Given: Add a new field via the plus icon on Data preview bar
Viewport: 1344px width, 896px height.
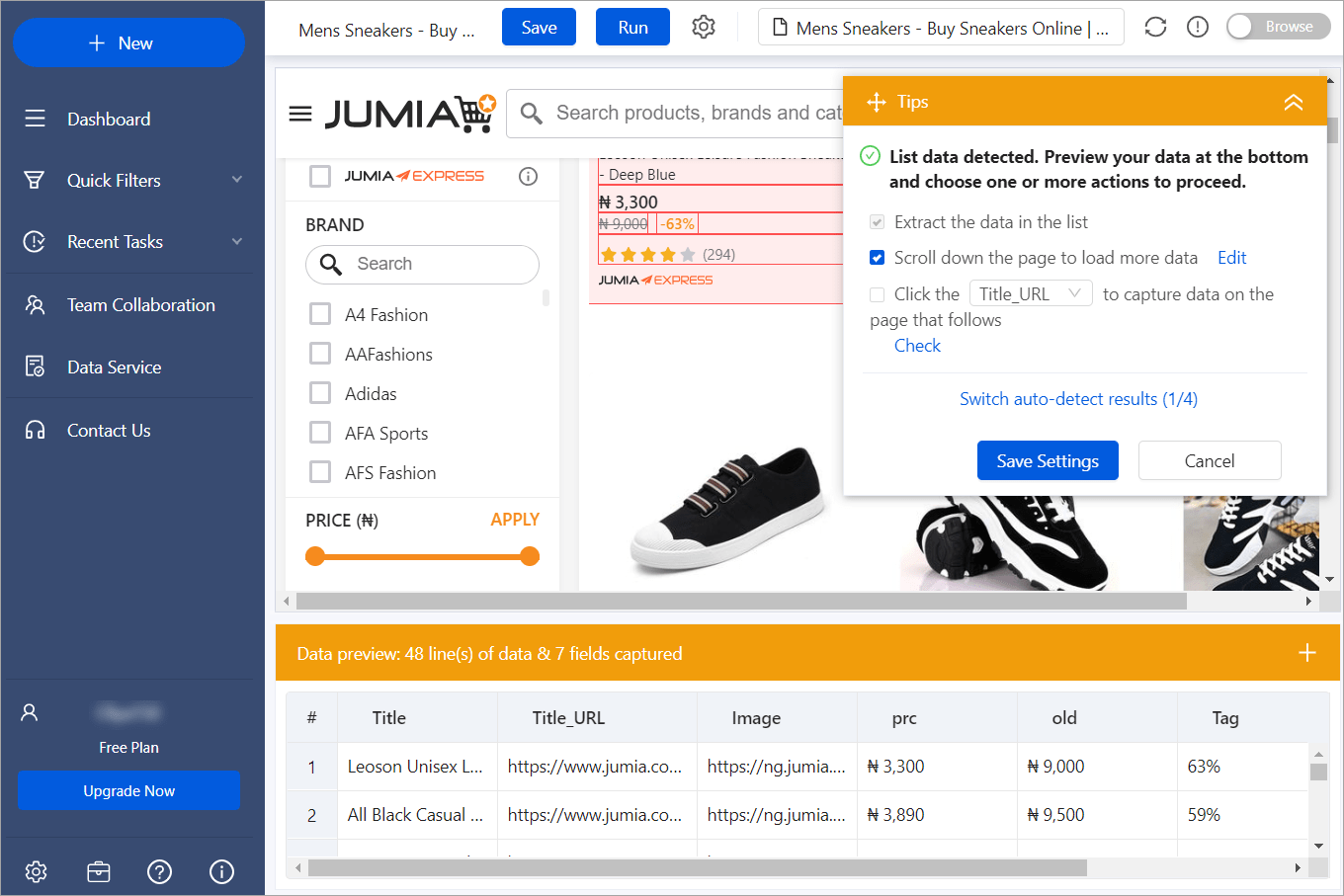Looking at the screenshot, I should pyautogui.click(x=1306, y=653).
